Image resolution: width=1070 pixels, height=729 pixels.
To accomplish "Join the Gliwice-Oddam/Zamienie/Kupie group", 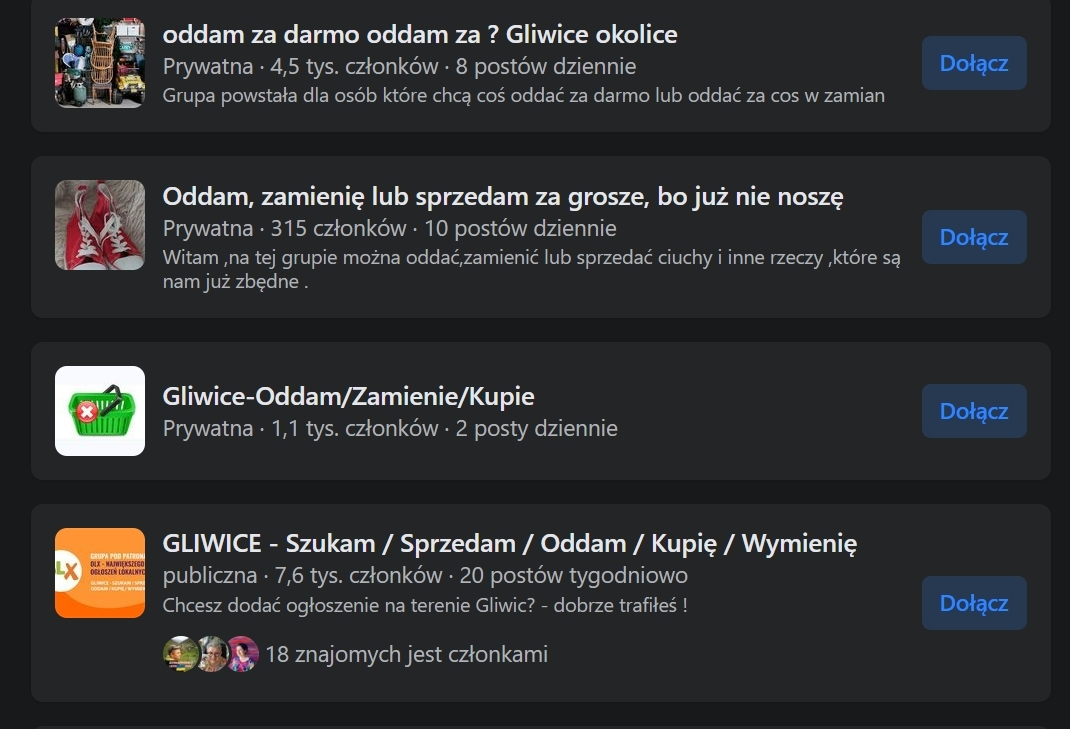I will 974,411.
